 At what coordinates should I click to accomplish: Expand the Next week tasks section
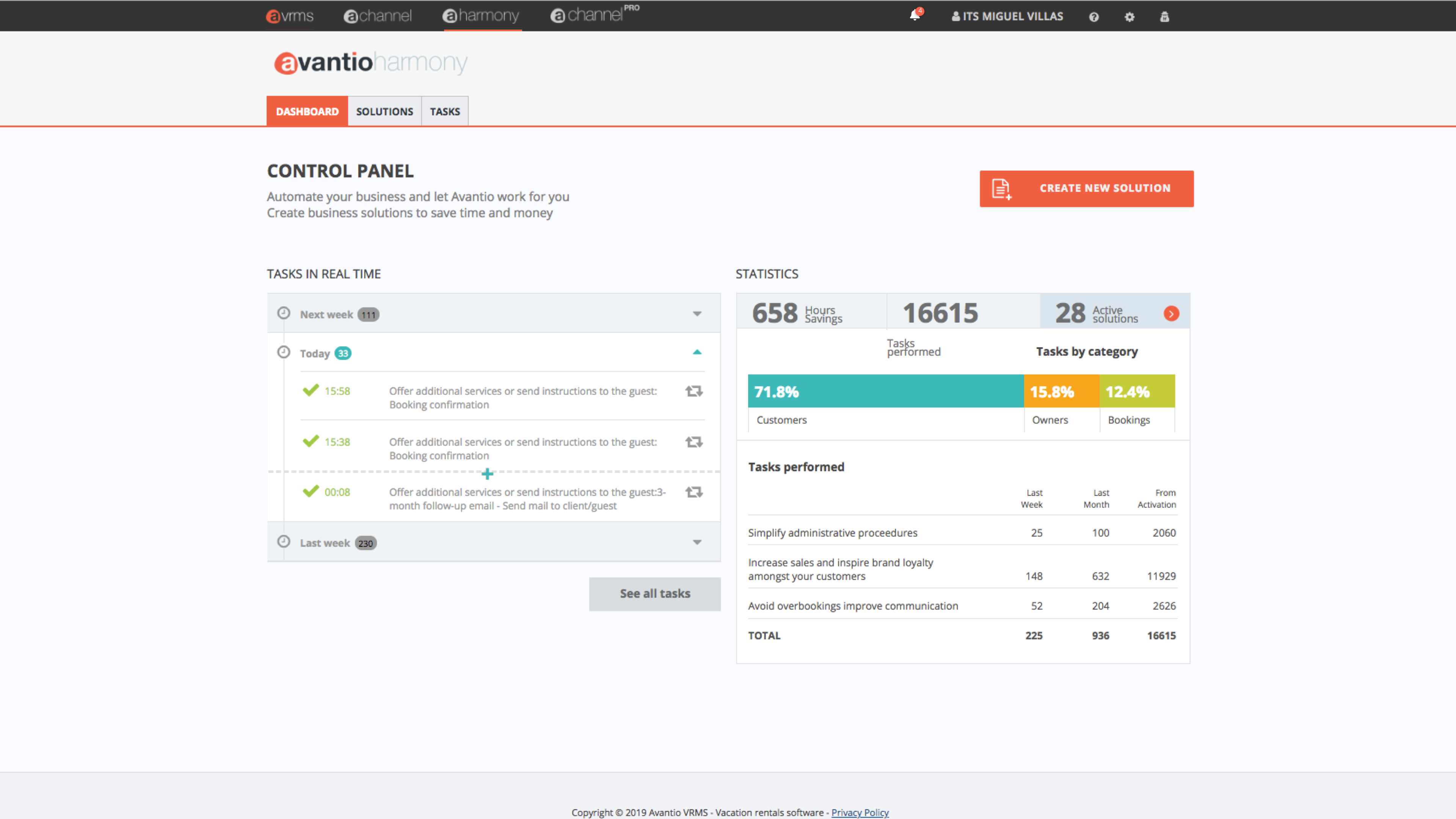coord(697,314)
